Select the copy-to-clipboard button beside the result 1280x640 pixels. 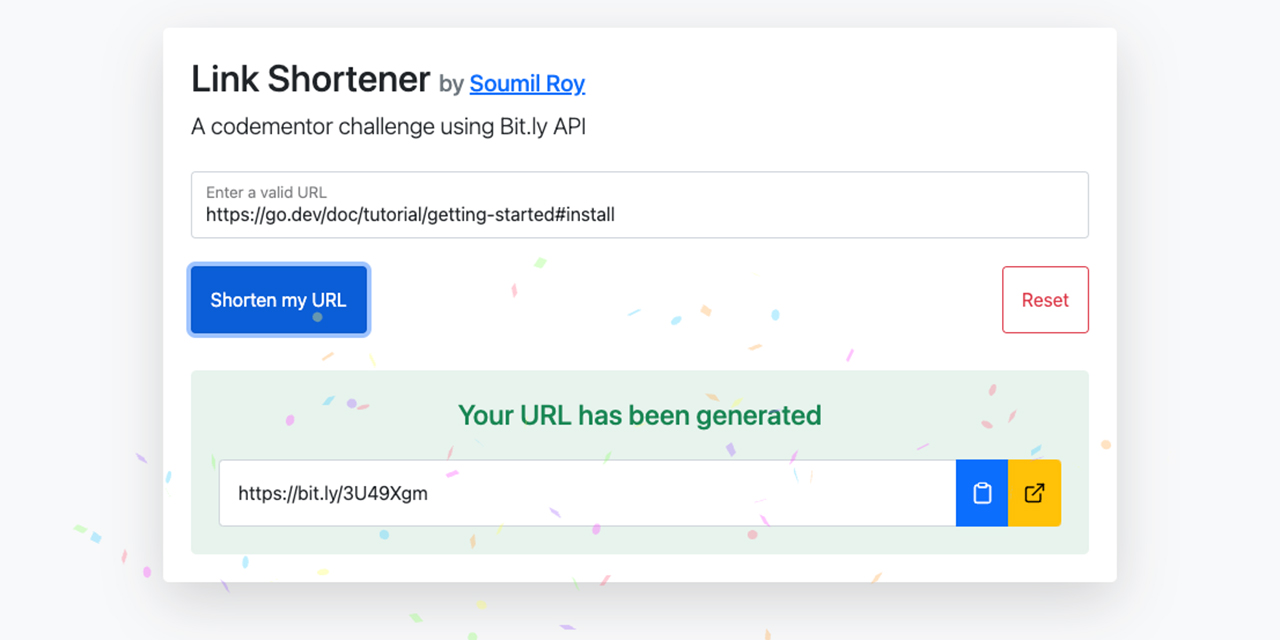pyautogui.click(x=981, y=492)
